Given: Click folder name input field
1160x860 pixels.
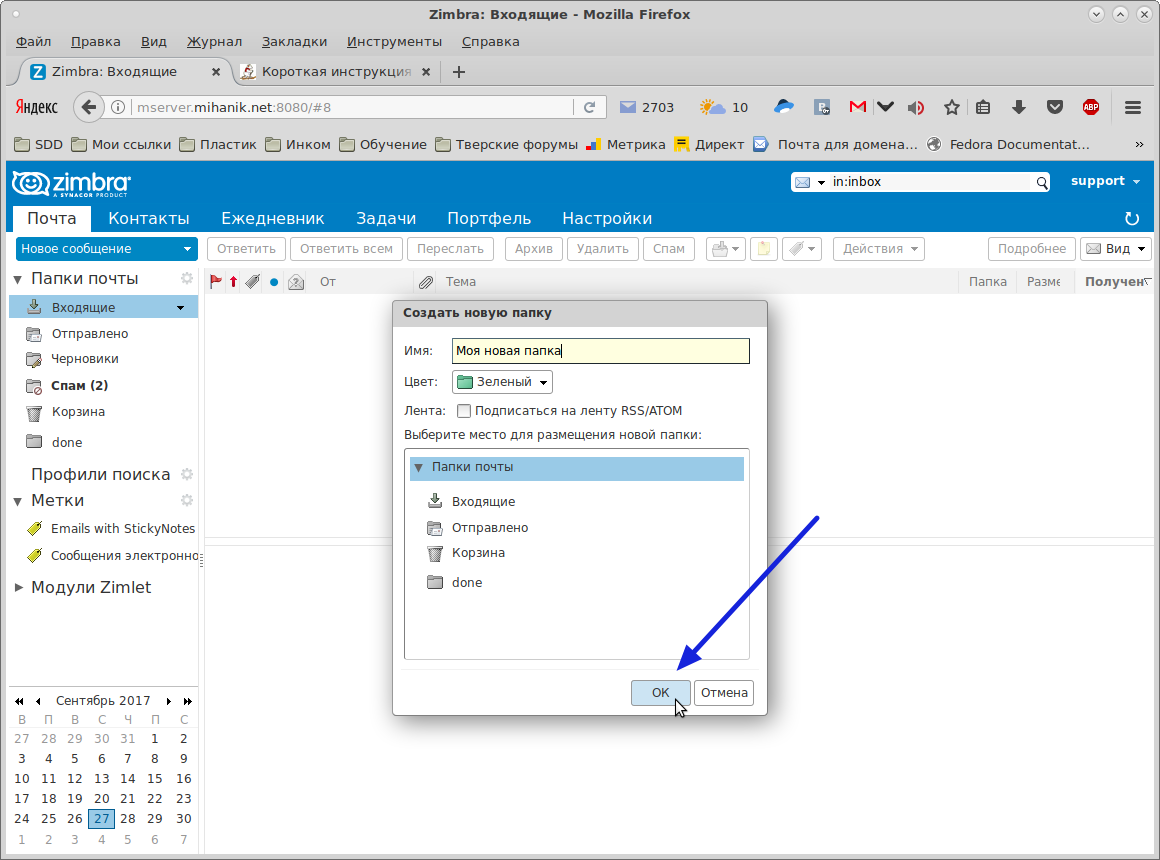Looking at the screenshot, I should point(601,351).
